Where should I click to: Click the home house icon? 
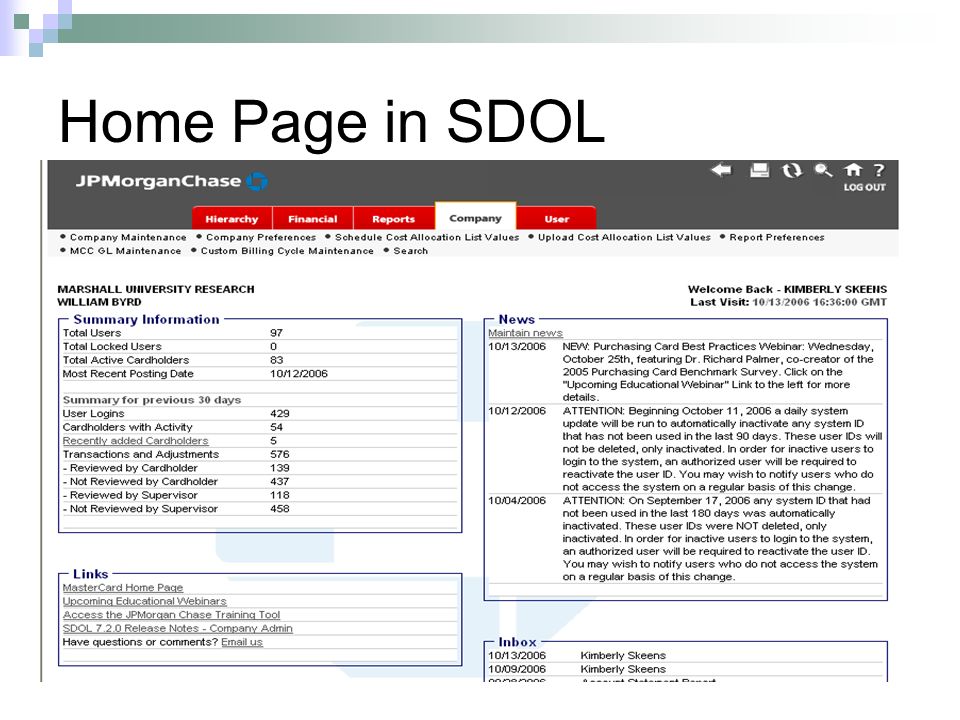coord(853,170)
